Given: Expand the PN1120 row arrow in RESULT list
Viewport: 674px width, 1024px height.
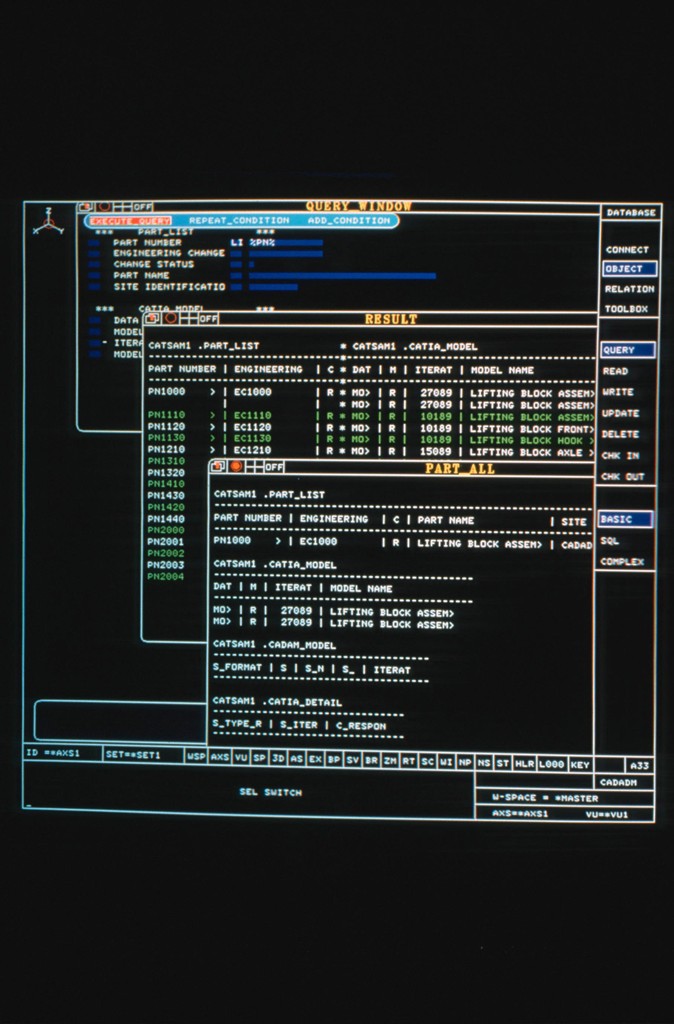Looking at the screenshot, I should [x=212, y=427].
